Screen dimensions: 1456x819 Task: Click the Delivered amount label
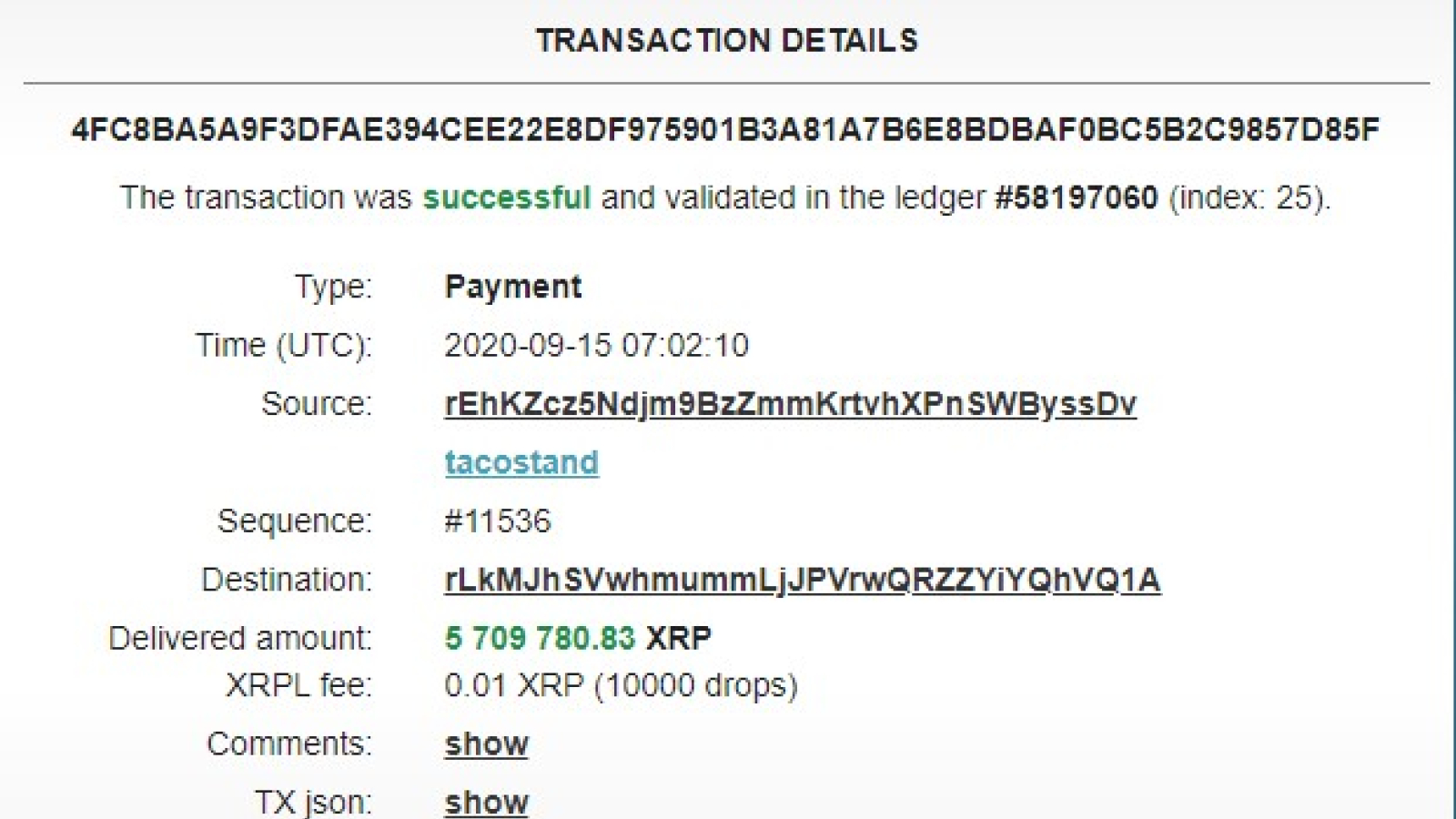coord(240,638)
